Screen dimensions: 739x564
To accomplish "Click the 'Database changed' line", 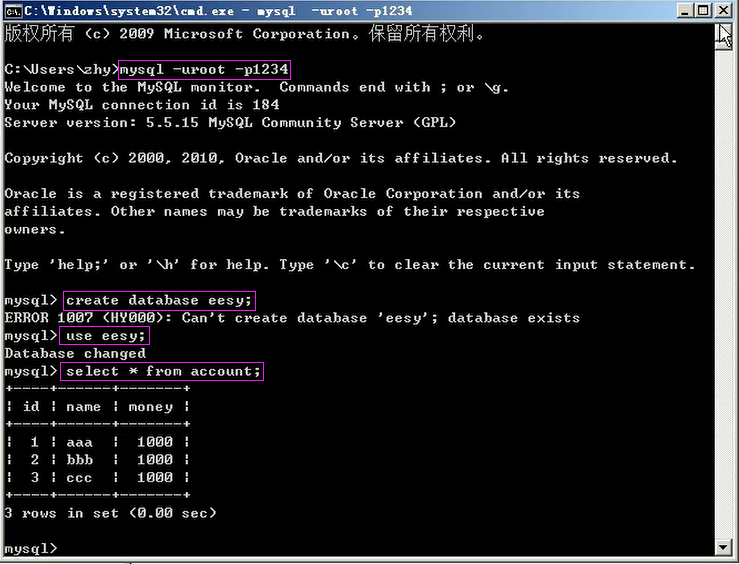I will point(75,353).
